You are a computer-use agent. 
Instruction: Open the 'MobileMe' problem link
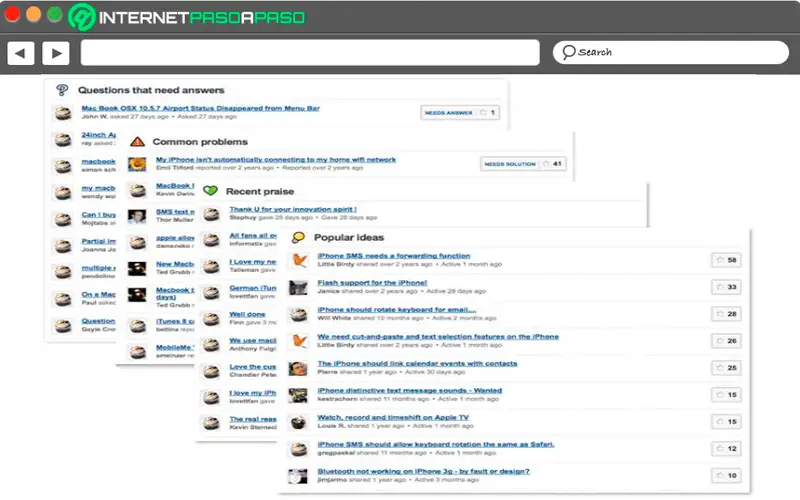[x=175, y=347]
